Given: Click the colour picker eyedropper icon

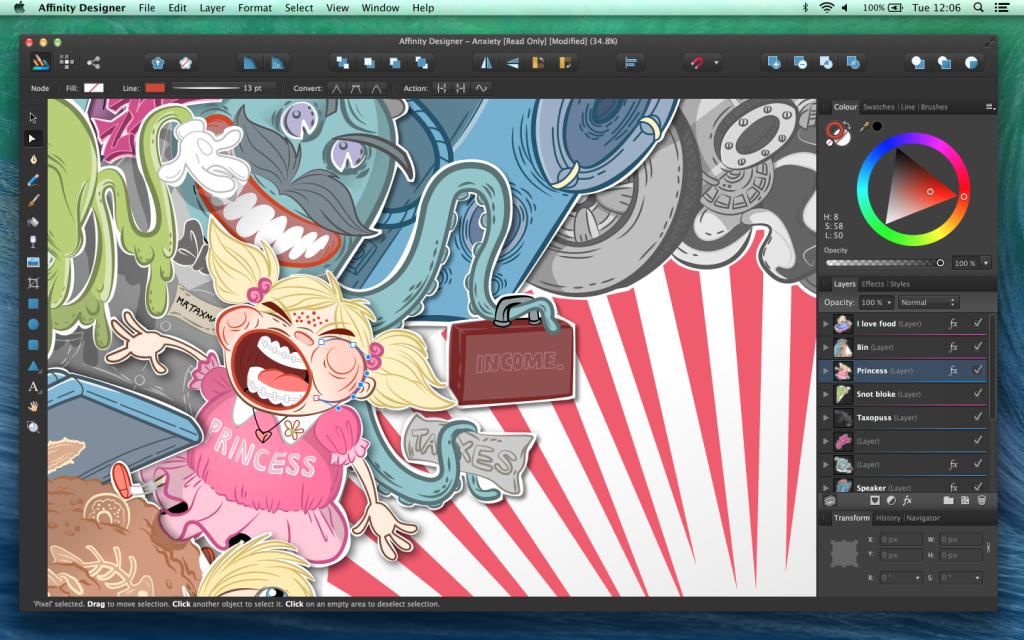Looking at the screenshot, I should (864, 126).
